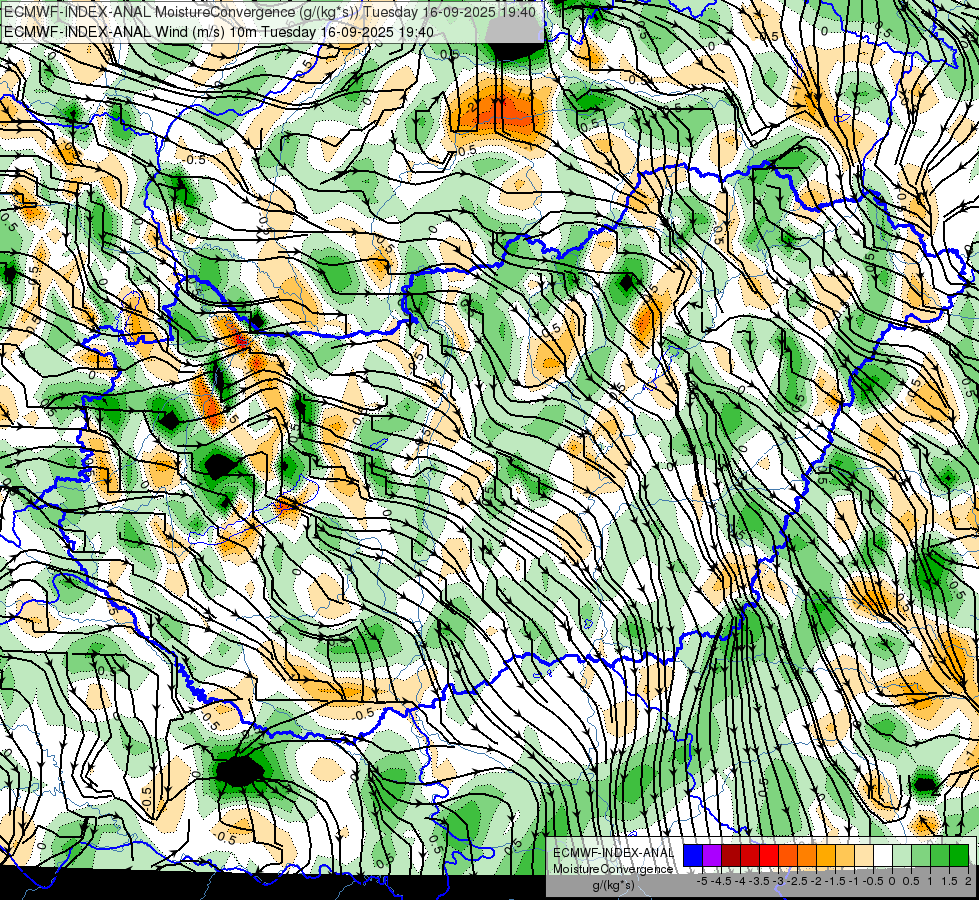Click the legend tick label '-4.5'
The width and height of the screenshot is (979, 900).
(722, 881)
